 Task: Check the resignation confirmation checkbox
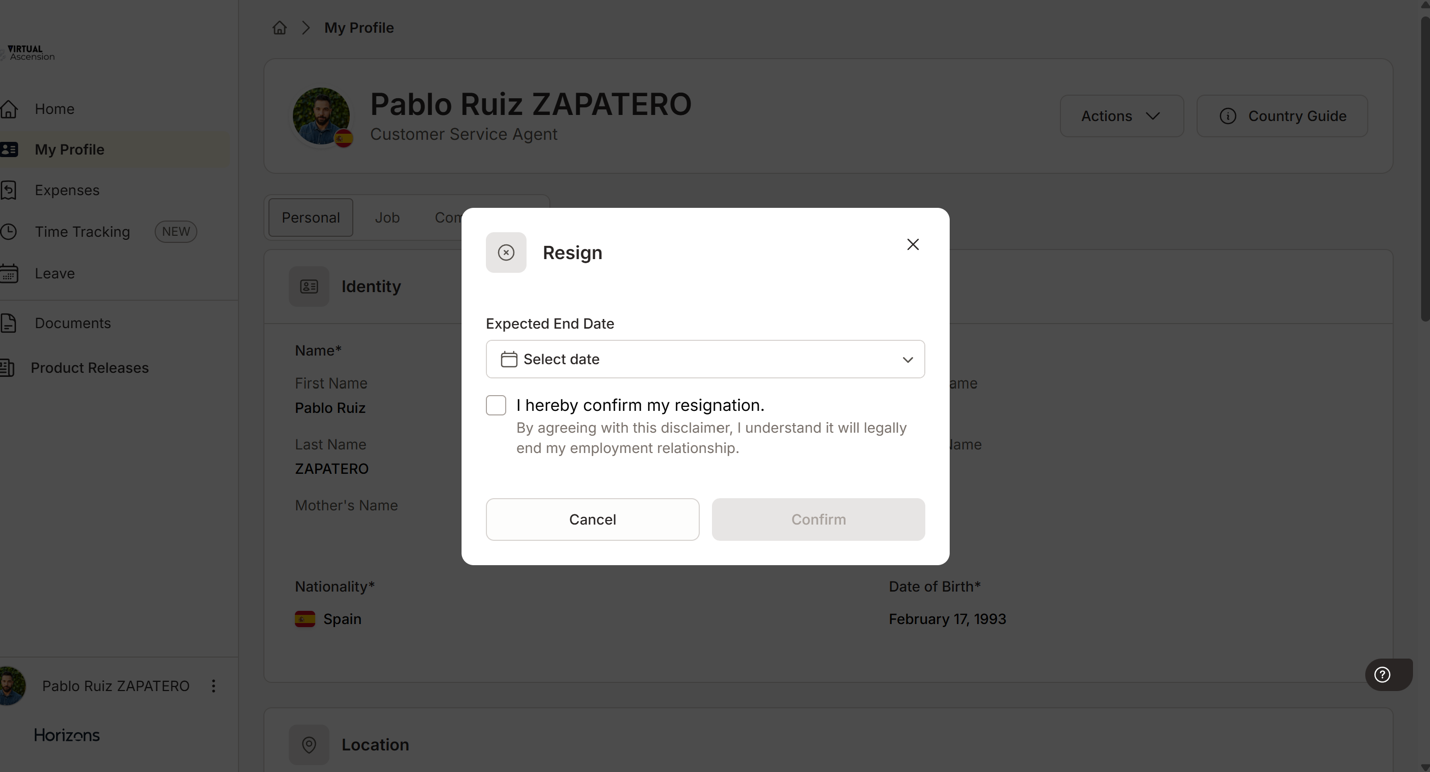pyautogui.click(x=496, y=406)
